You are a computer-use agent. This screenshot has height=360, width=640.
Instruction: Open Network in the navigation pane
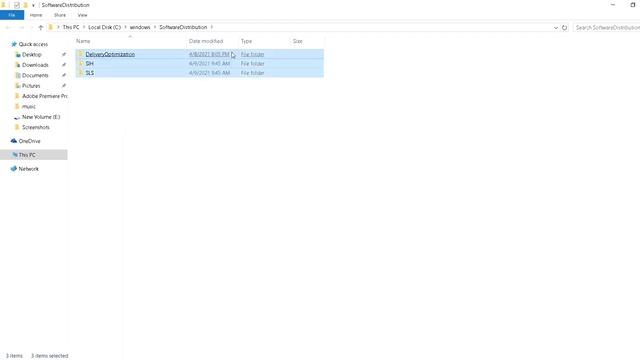point(29,169)
